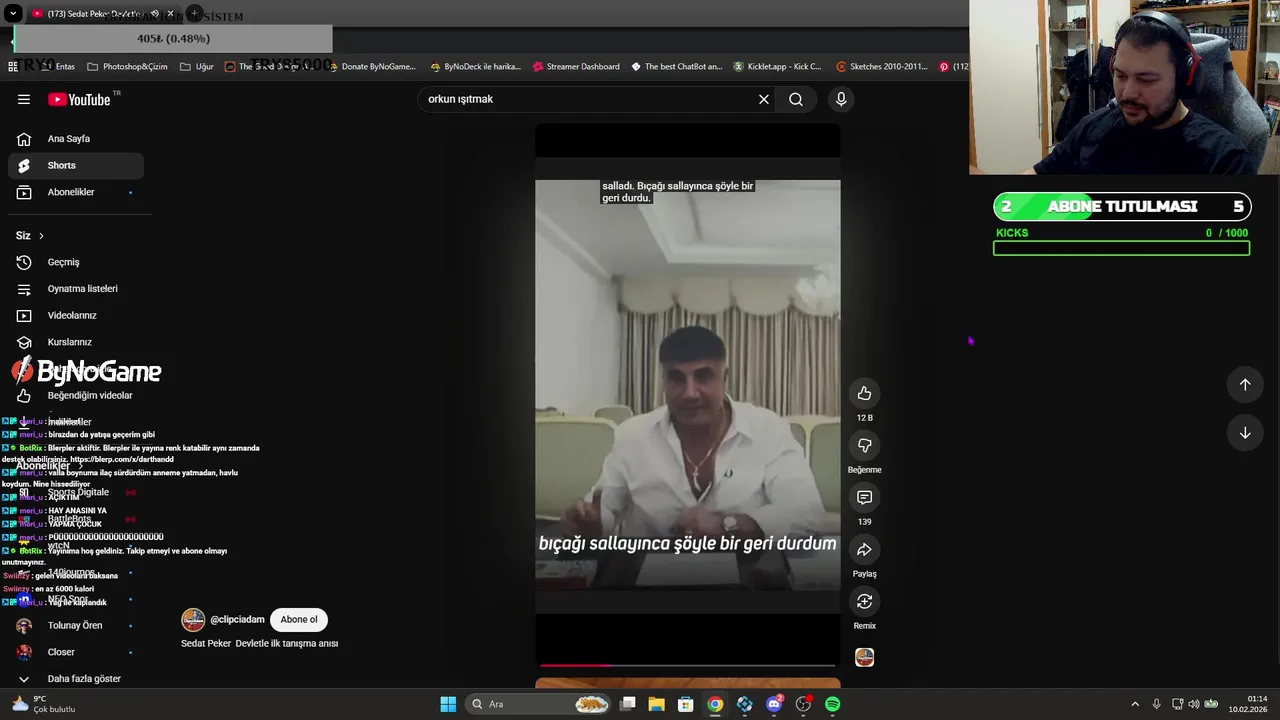Open Closer subscription channel

click(x=76, y=652)
